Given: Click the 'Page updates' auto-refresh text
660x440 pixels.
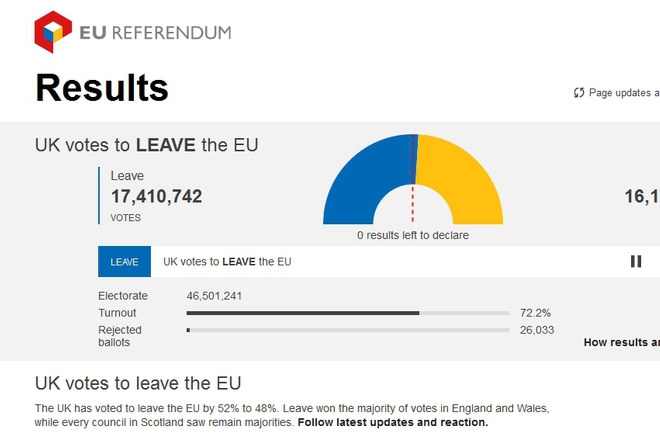Looking at the screenshot, I should [624, 93].
